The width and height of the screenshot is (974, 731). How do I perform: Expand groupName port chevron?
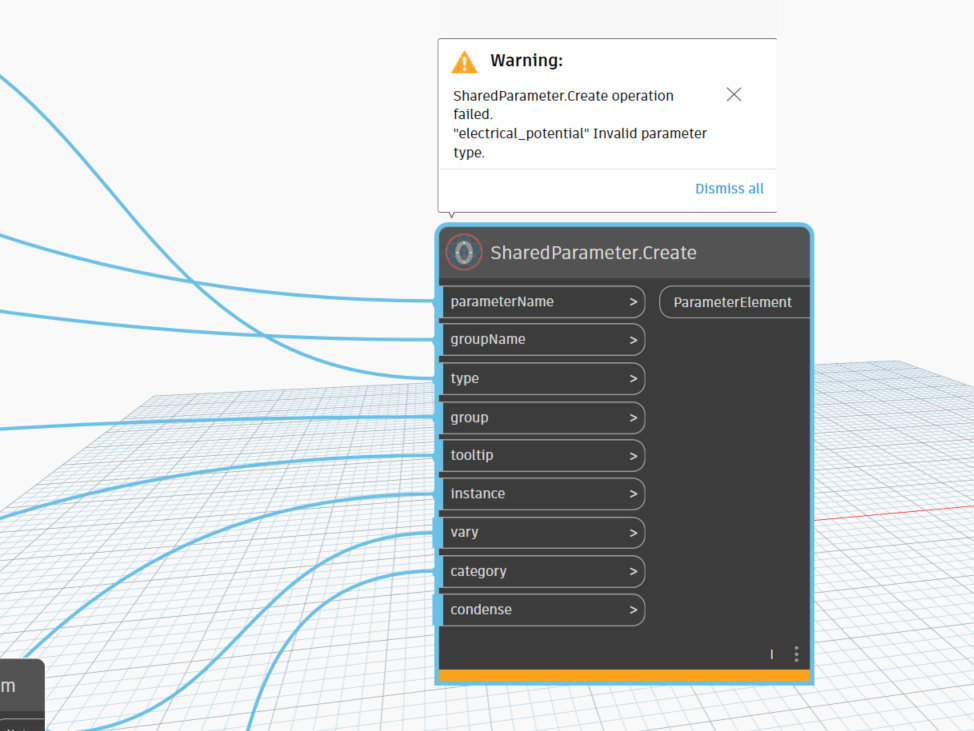[633, 340]
